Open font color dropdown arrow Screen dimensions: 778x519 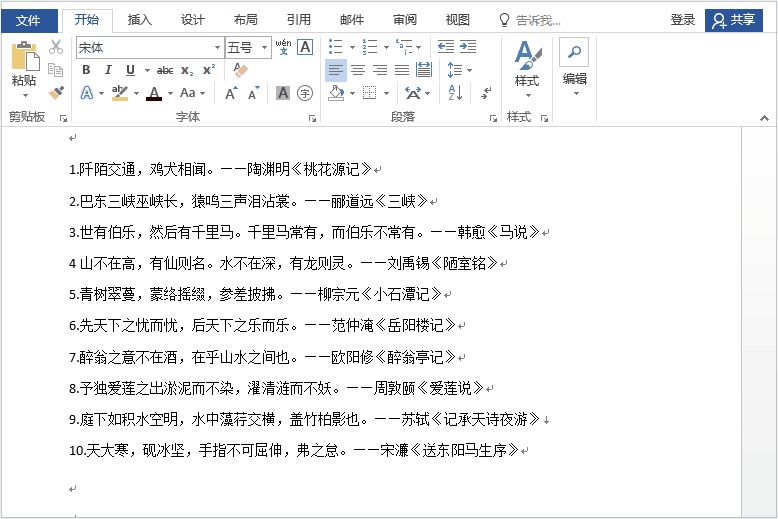point(170,93)
